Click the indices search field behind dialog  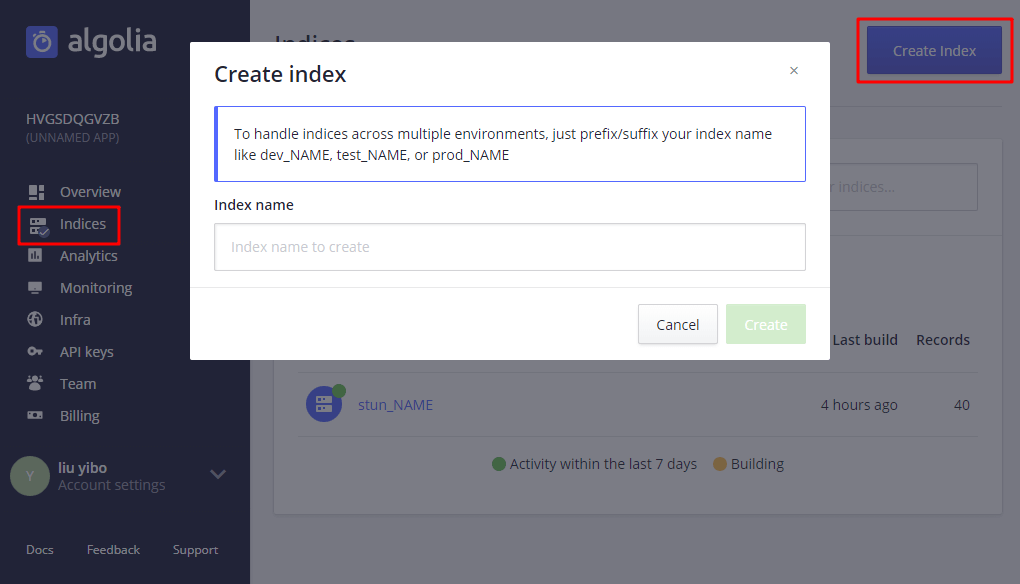[904, 187]
